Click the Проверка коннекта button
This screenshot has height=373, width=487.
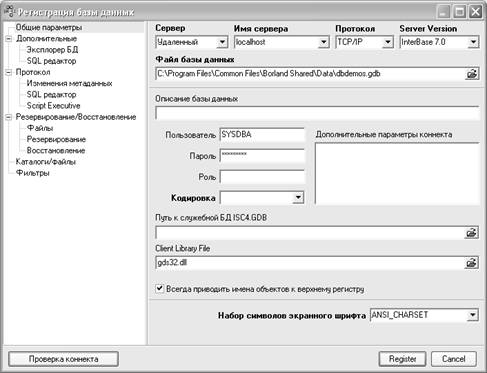pyautogui.click(x=63, y=359)
